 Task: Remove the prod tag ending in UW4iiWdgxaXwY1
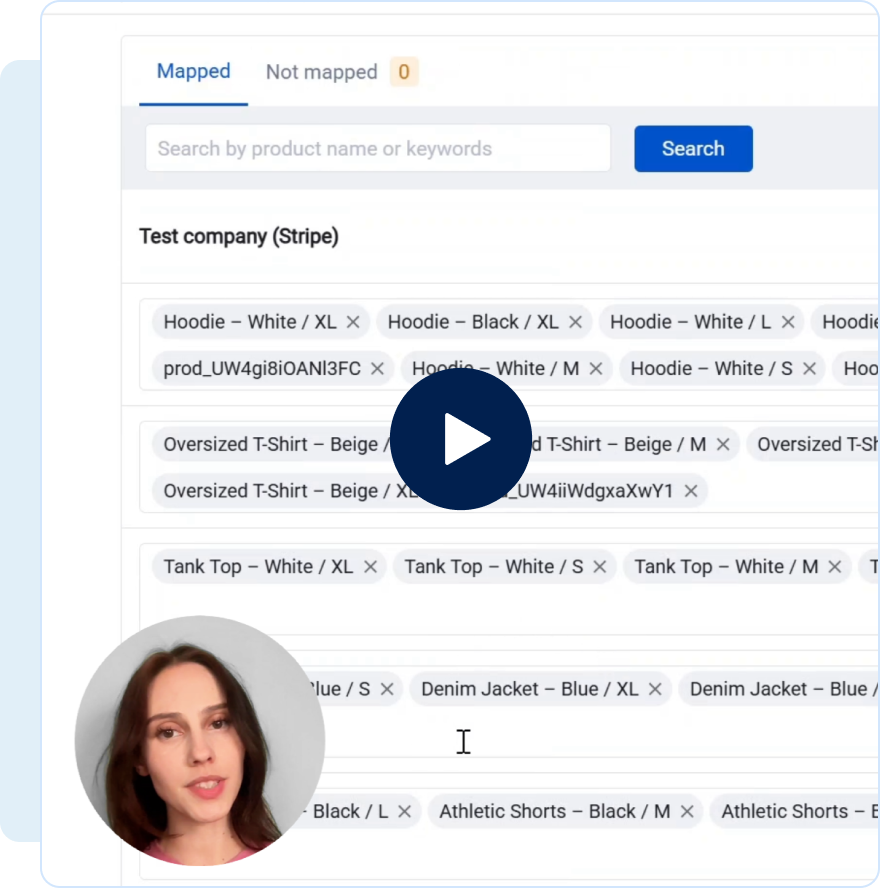pyautogui.click(x=690, y=491)
